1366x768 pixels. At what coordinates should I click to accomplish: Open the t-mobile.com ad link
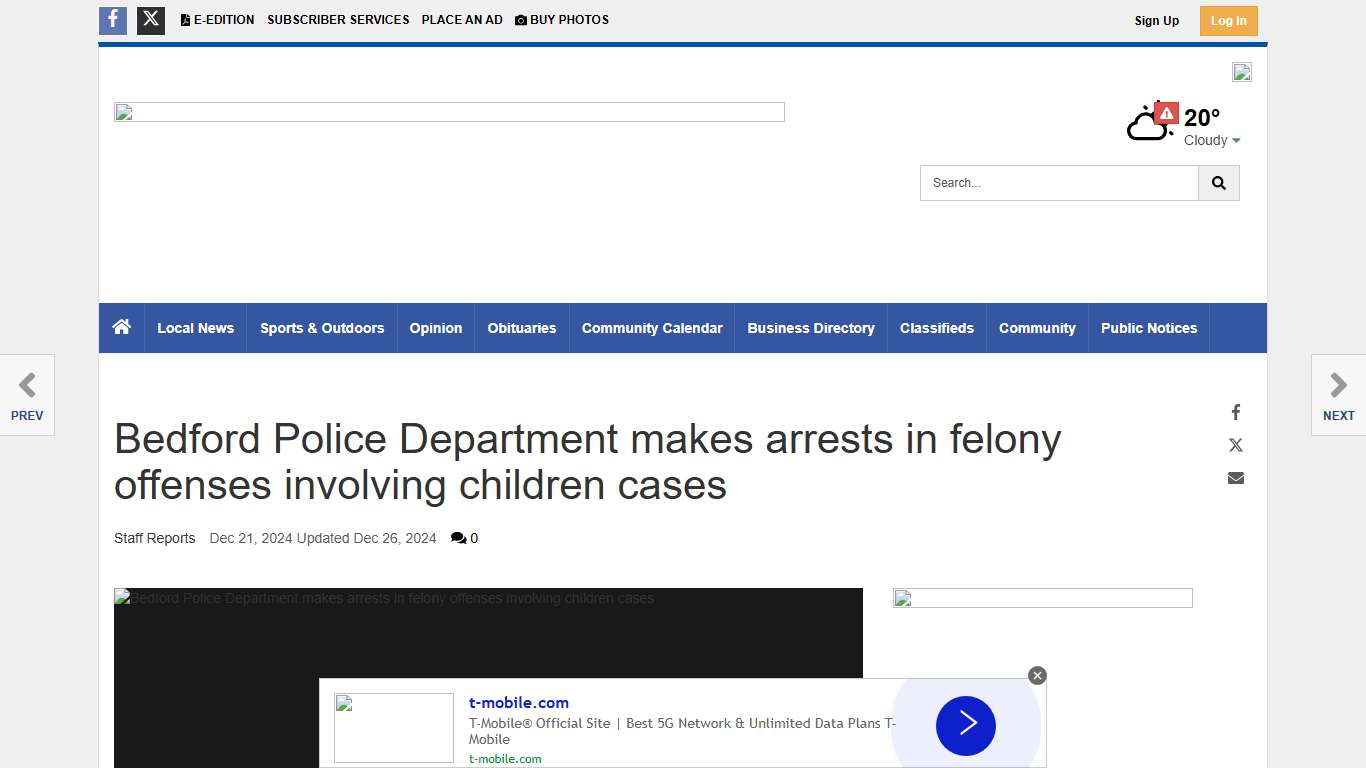click(x=517, y=702)
